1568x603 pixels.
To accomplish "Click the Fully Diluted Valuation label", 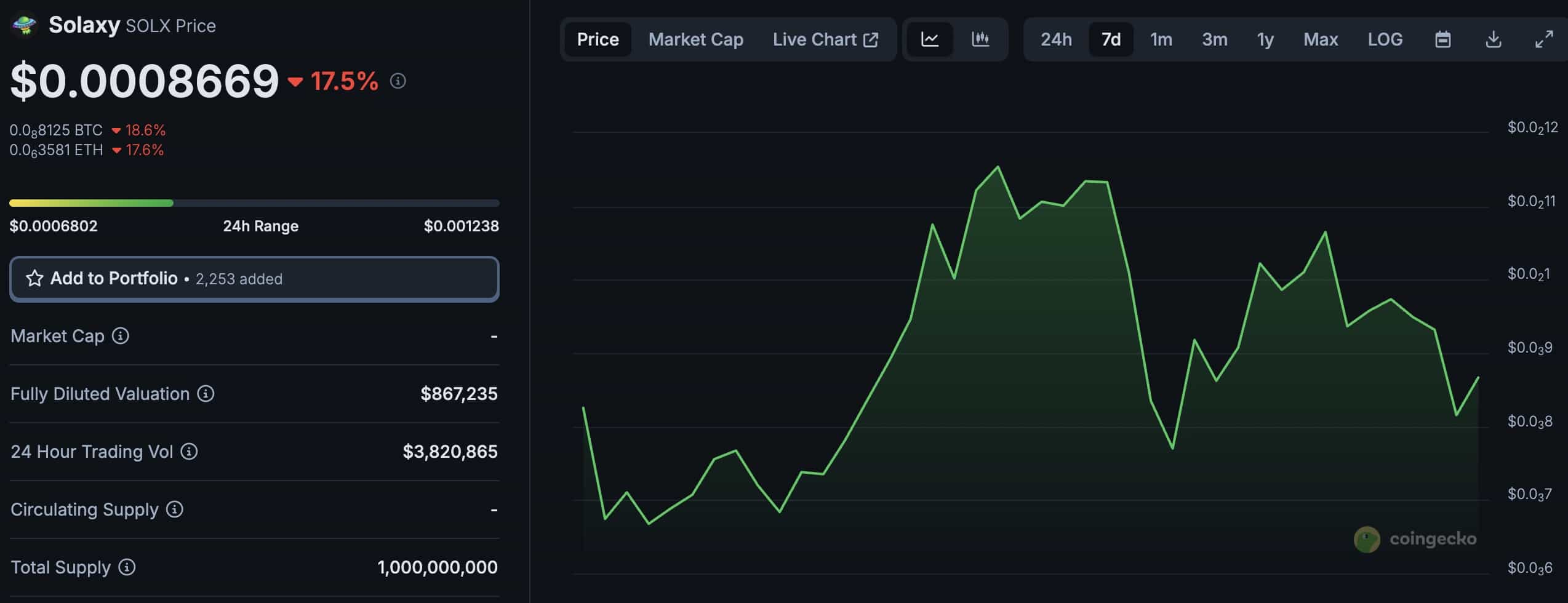I will (100, 394).
